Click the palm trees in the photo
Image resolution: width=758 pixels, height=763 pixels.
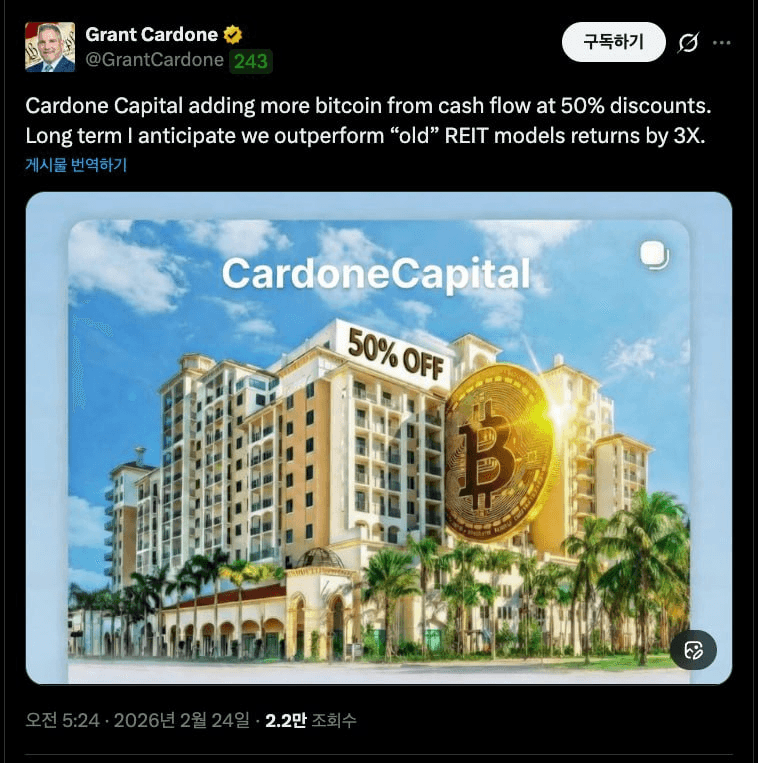628,574
